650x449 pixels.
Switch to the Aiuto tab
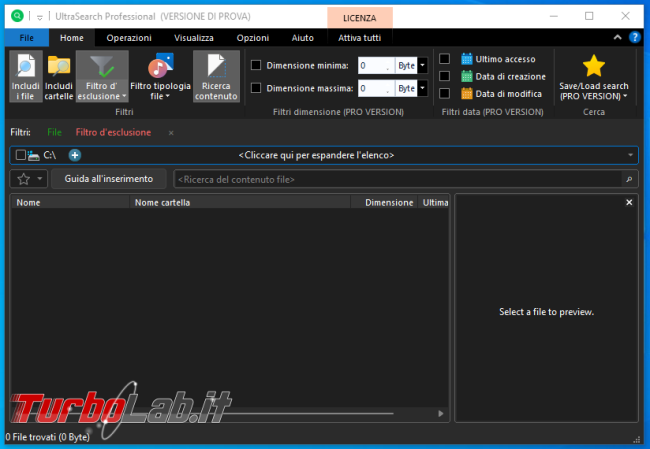(x=303, y=38)
